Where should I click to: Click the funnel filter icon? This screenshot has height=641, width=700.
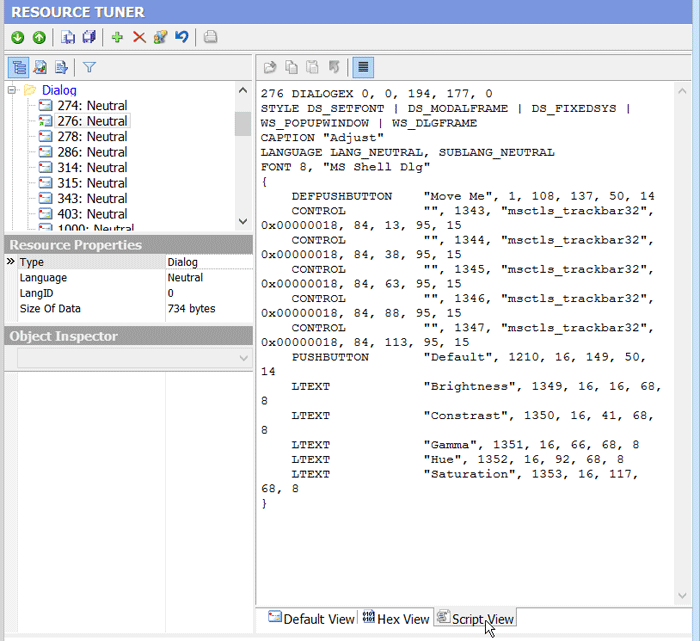89,68
